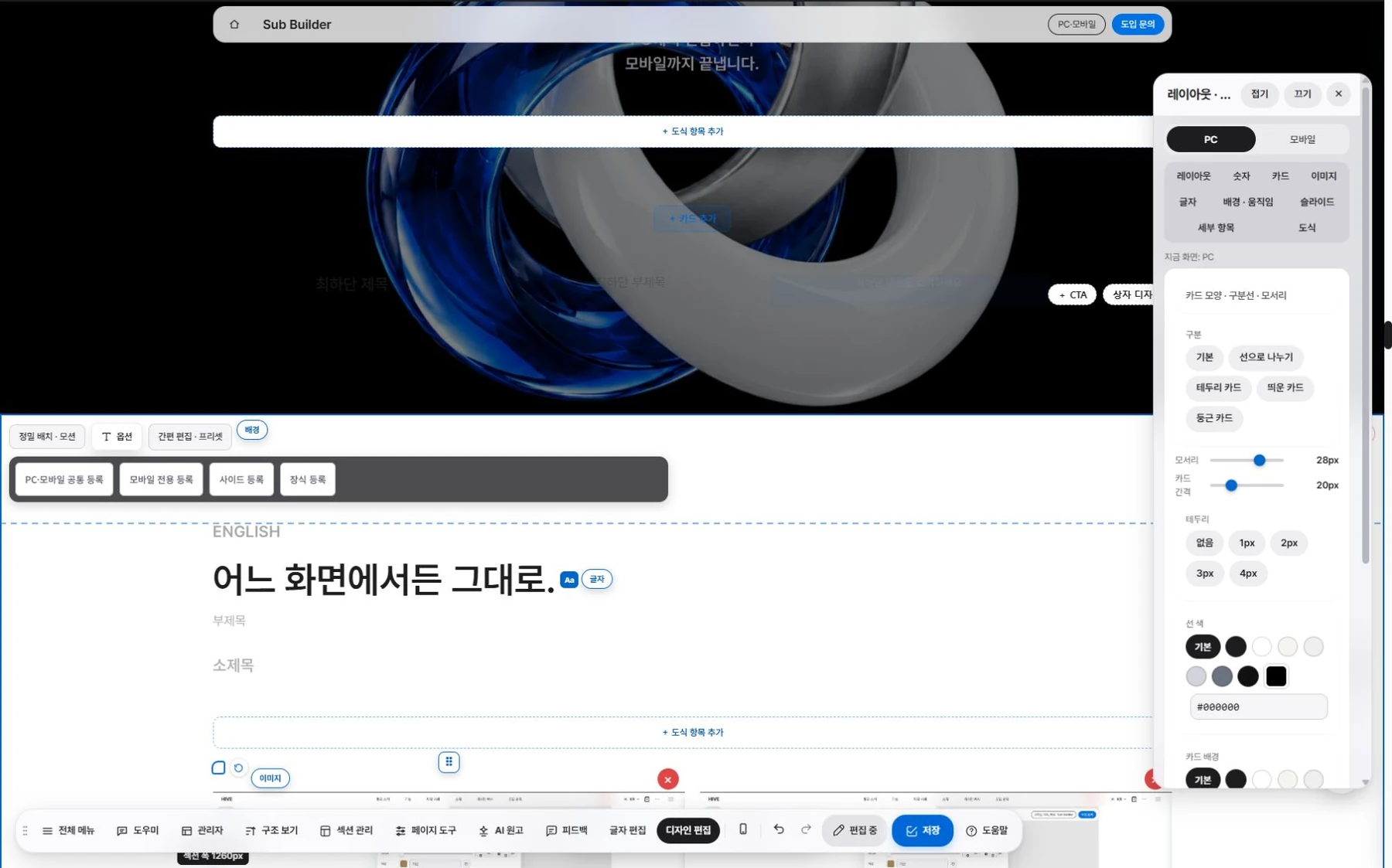Open the 슬라이드 tab in the panel
The width and height of the screenshot is (1392, 868).
1316,202
